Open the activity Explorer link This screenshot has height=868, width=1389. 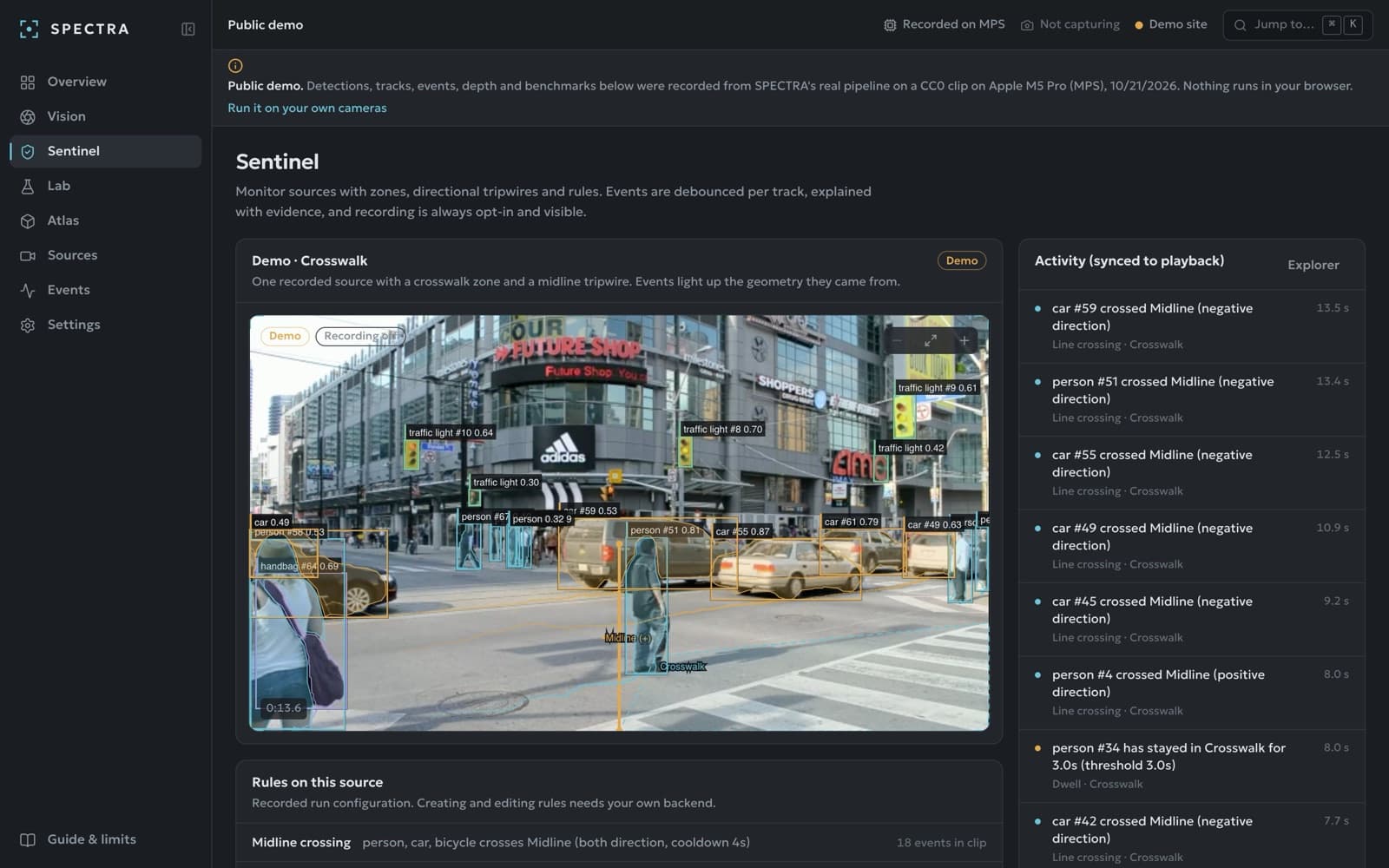point(1313,265)
